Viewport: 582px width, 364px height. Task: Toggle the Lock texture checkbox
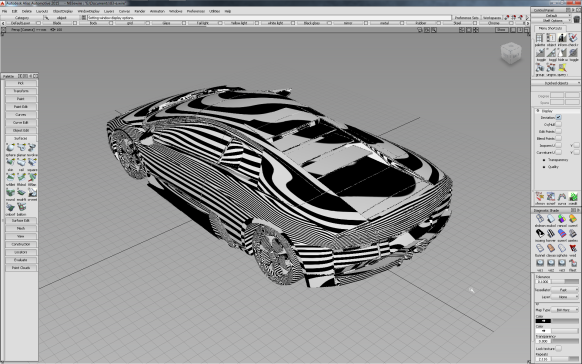coord(558,348)
